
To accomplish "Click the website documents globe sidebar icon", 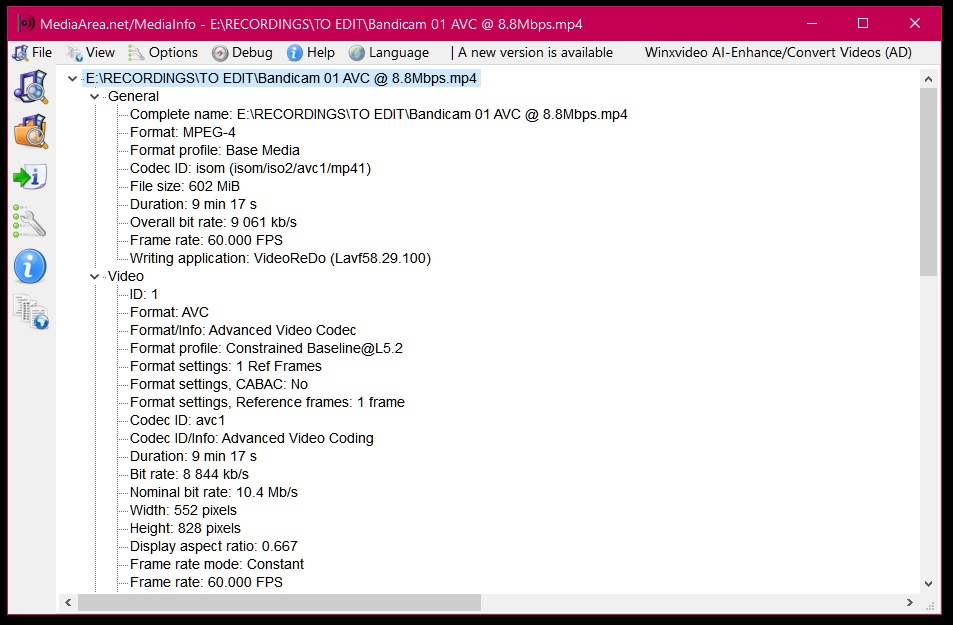I will tap(31, 312).
